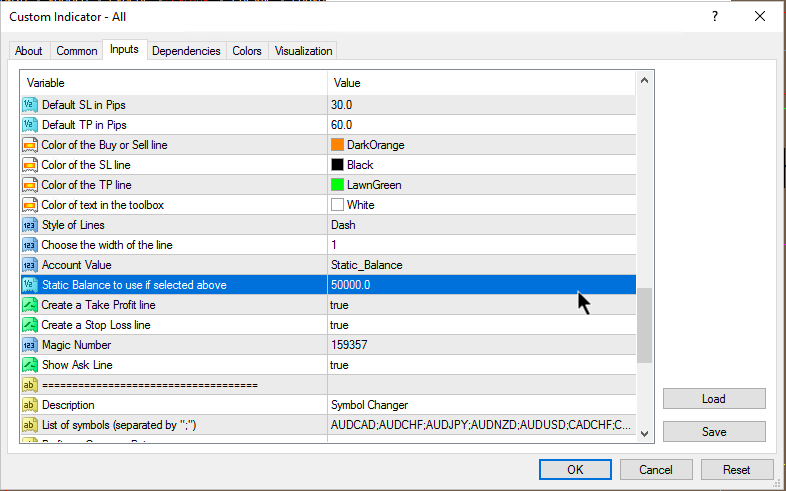Click the Reset button
786x491 pixels.
(x=736, y=469)
